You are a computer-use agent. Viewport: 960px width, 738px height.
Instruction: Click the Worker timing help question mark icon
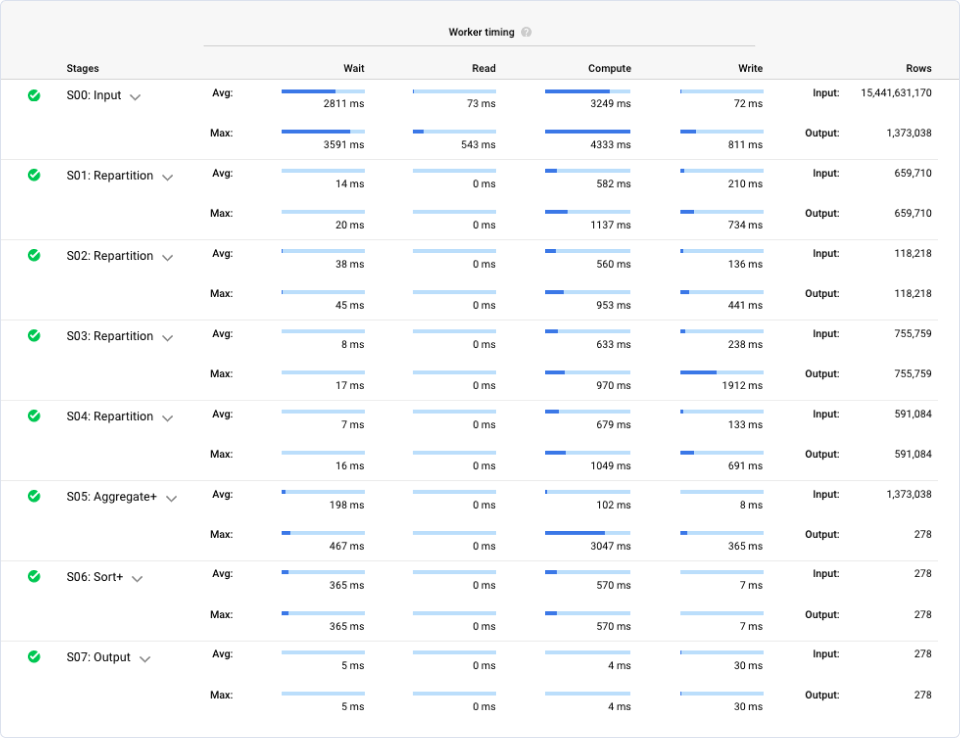click(x=526, y=32)
